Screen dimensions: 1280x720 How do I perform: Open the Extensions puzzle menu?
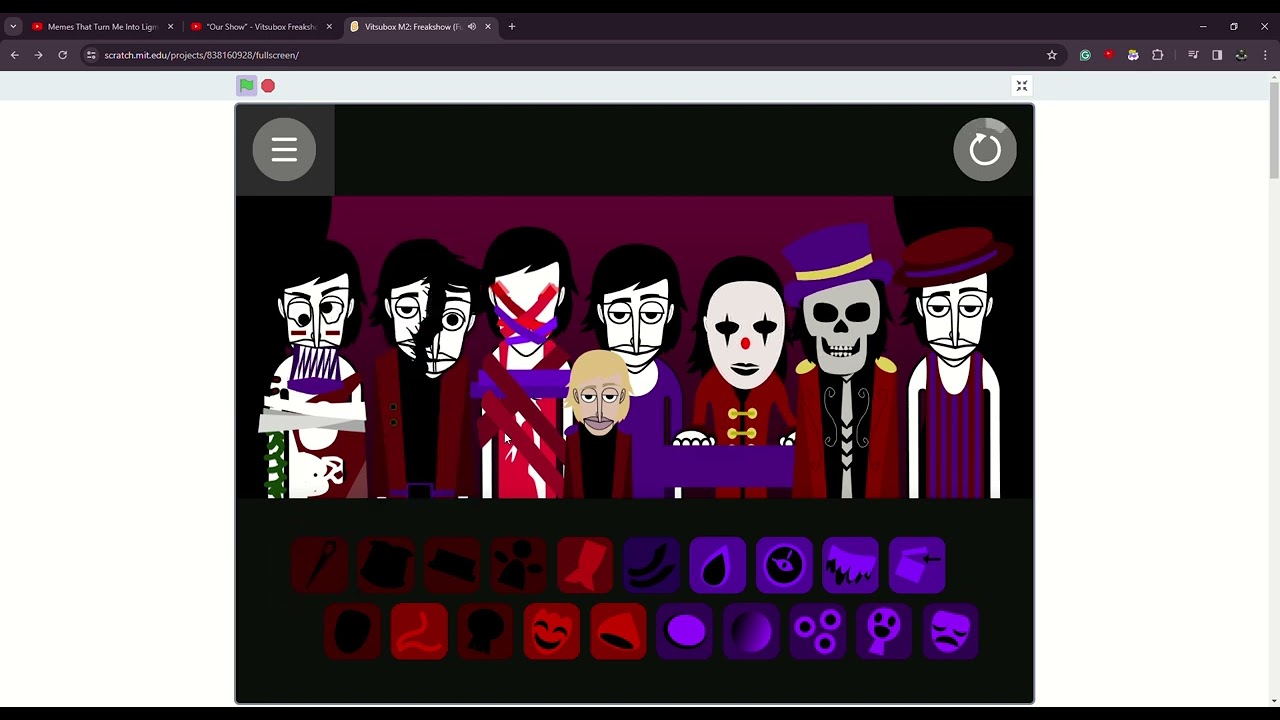coord(1158,55)
